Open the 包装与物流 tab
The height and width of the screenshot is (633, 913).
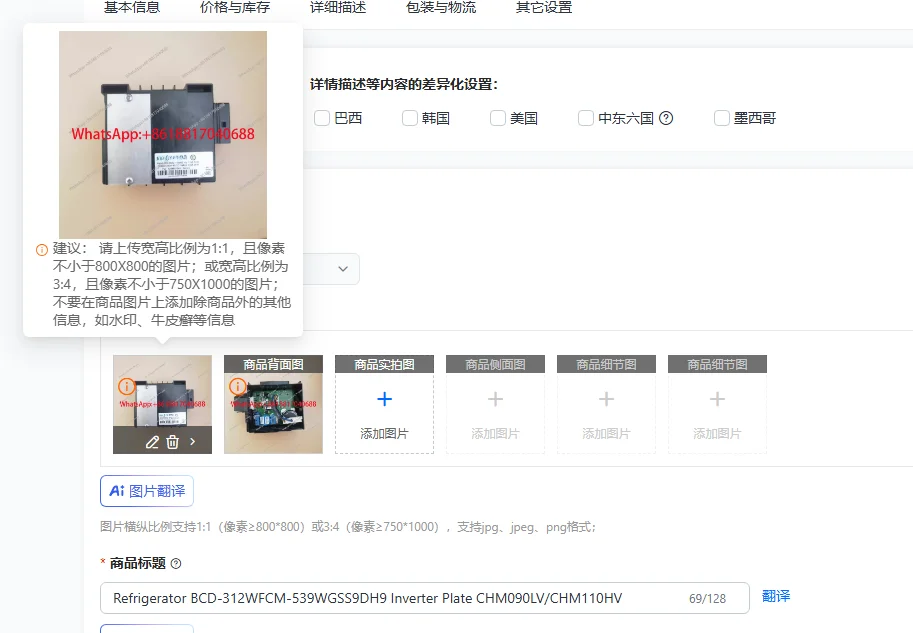tap(440, 7)
